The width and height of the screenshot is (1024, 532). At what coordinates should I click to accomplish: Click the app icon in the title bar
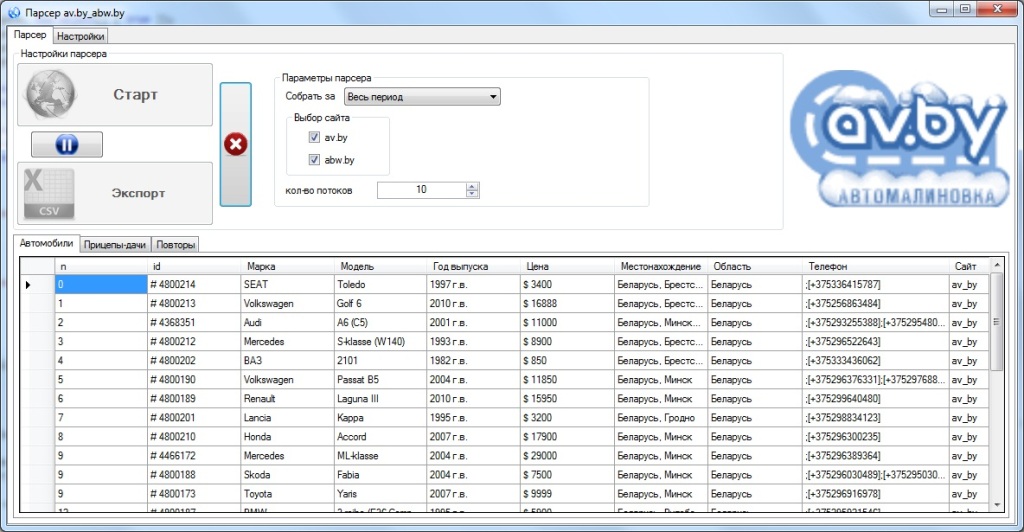[14, 12]
